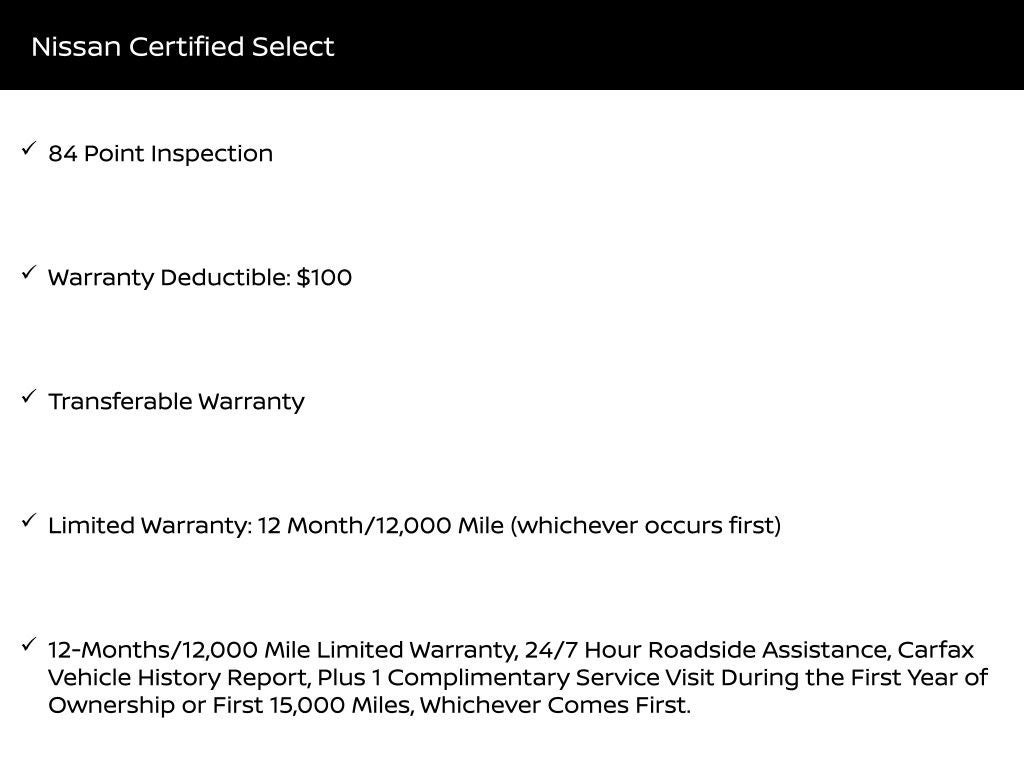Click the checkmark beside the 12-Months/12,000 Mile paragraph
This screenshot has height=768, width=1024.
click(29, 646)
